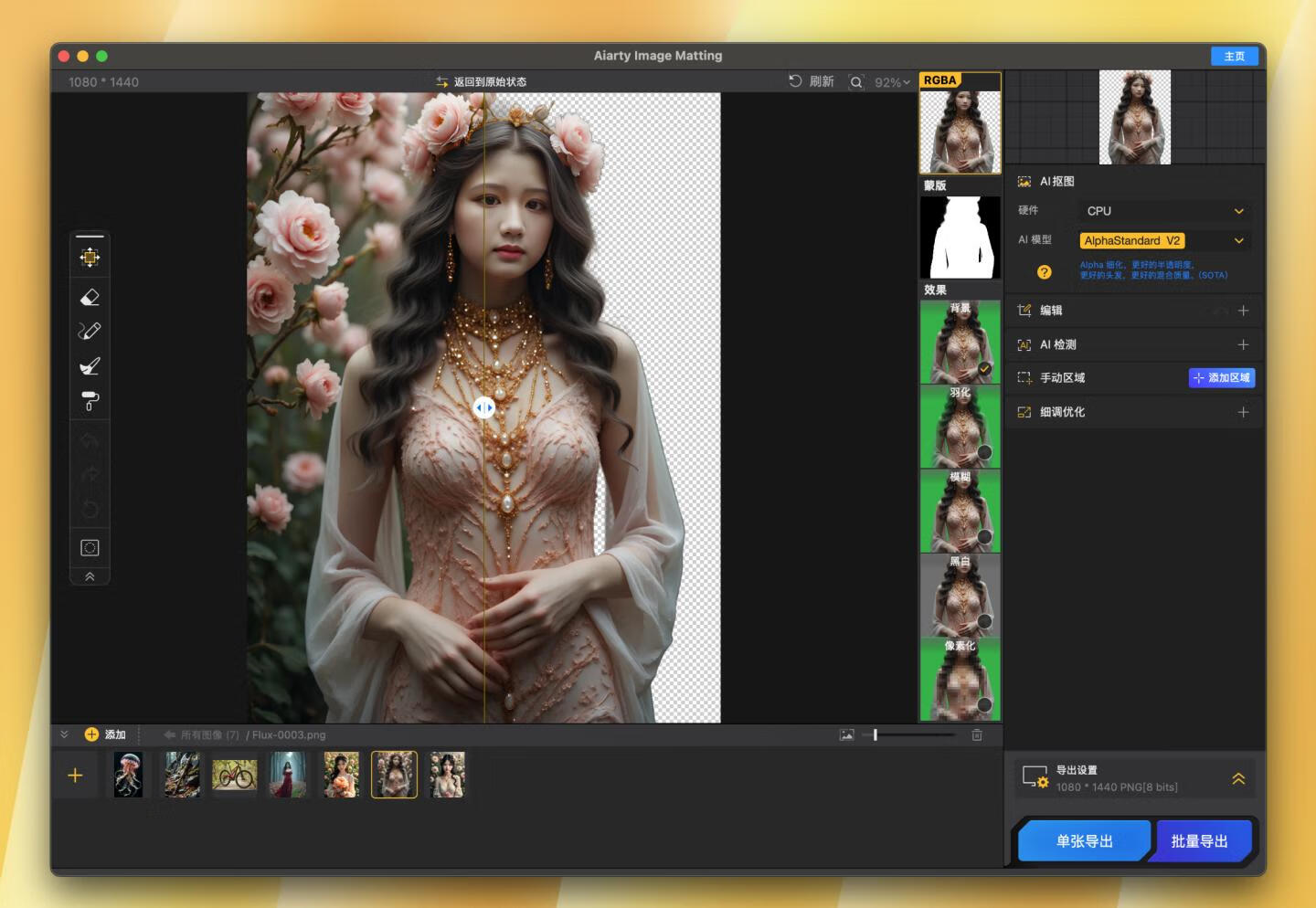The width and height of the screenshot is (1316, 908).
Task: Click the zoom-fit magnifier icon
Action: coord(856,82)
